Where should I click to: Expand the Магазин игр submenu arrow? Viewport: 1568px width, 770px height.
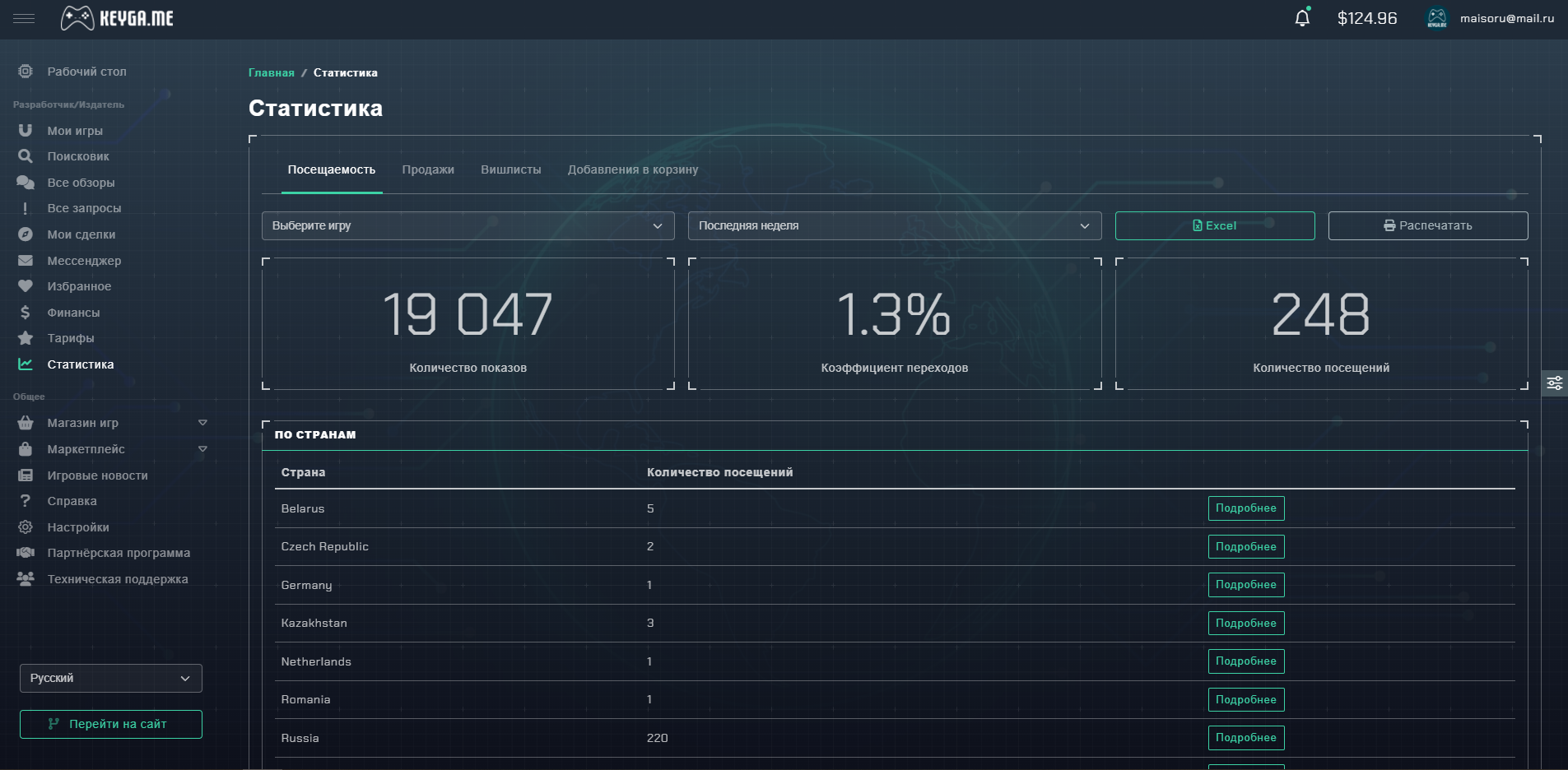pyautogui.click(x=202, y=423)
